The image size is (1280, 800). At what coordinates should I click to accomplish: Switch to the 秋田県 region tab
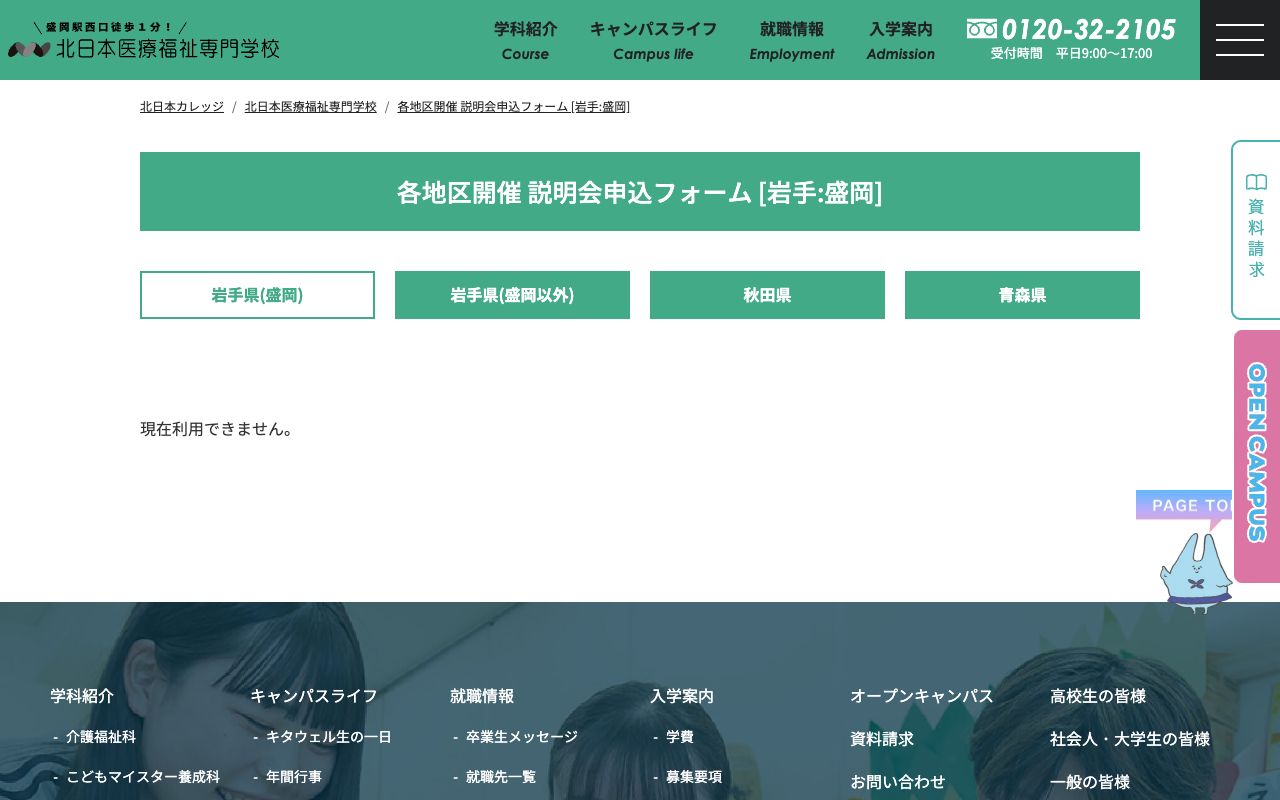point(767,295)
